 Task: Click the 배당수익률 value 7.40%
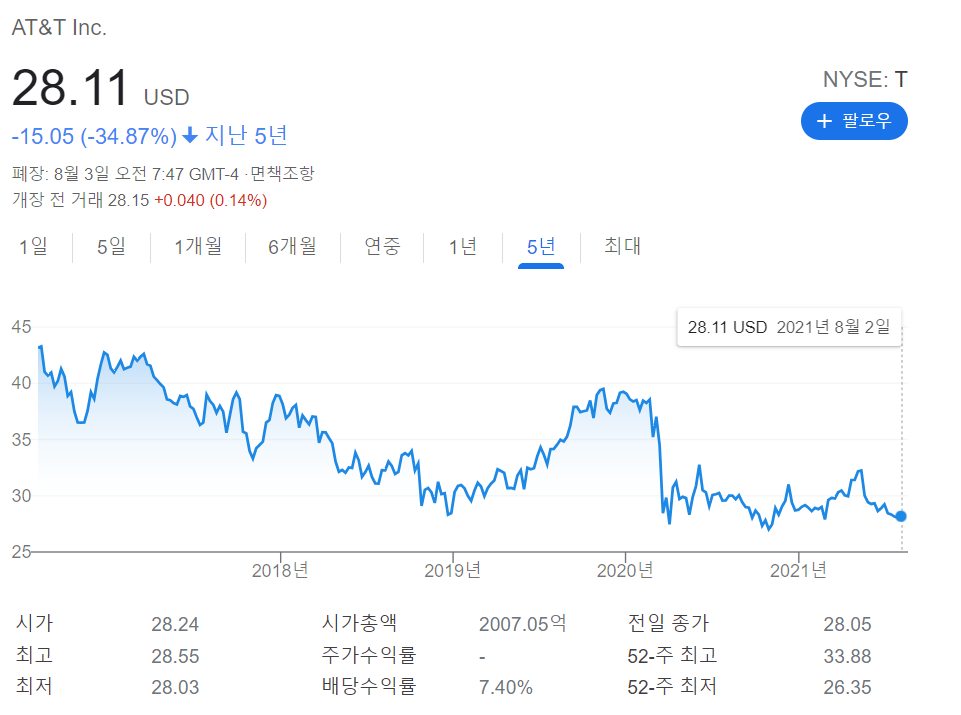point(506,687)
